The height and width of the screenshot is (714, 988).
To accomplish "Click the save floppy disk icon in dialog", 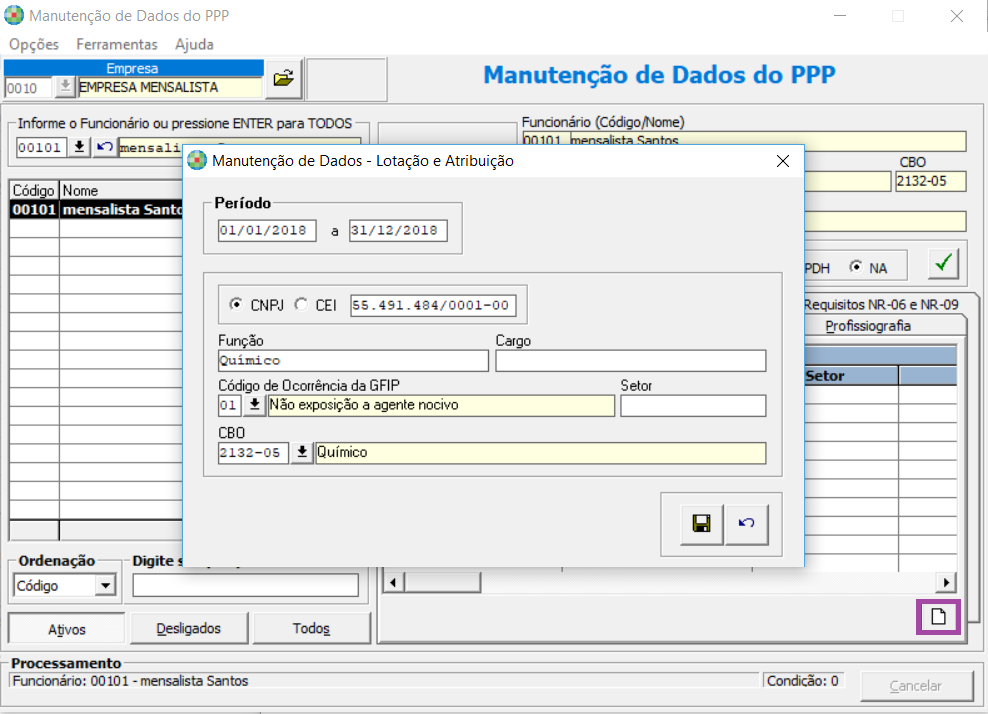I will [701, 524].
